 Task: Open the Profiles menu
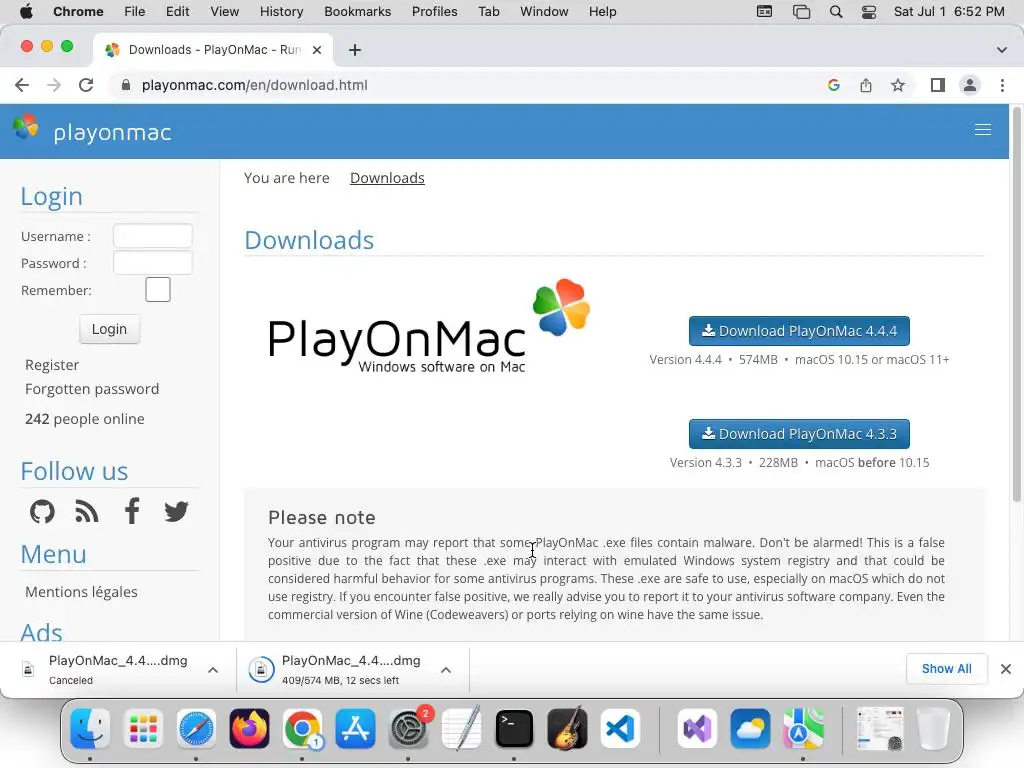[x=434, y=12]
